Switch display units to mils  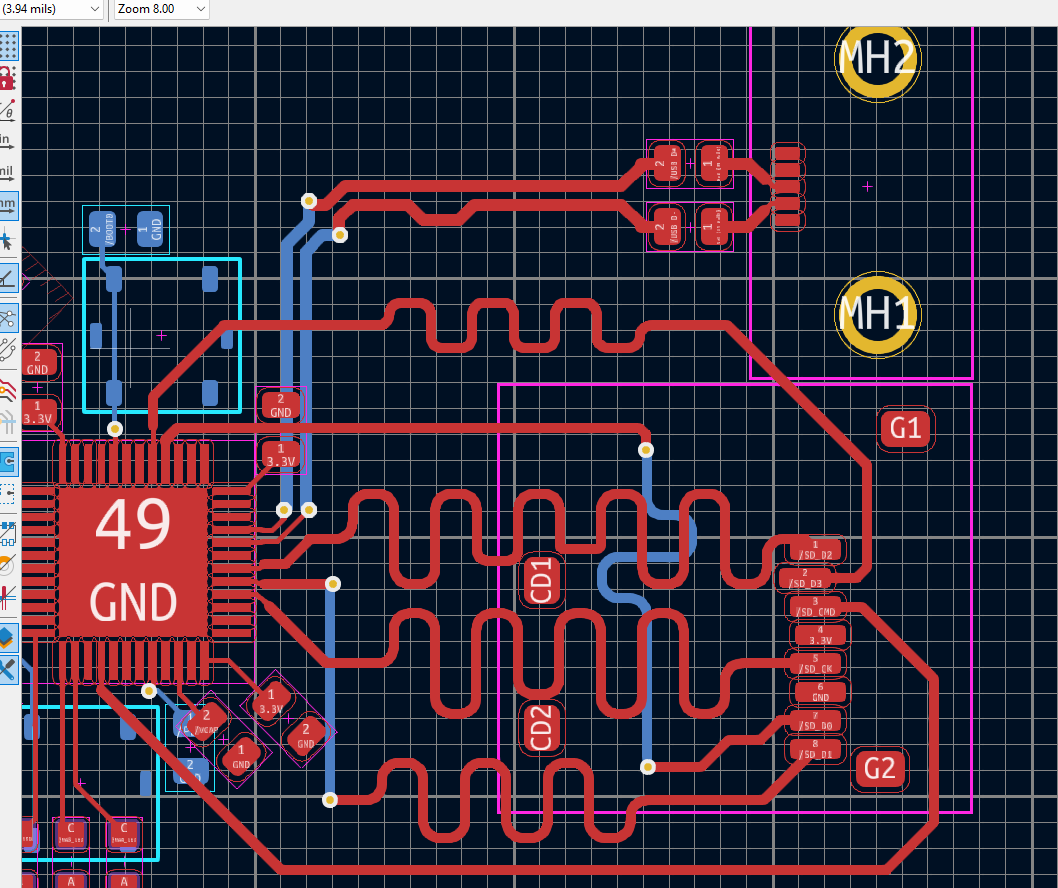click(x=10, y=172)
